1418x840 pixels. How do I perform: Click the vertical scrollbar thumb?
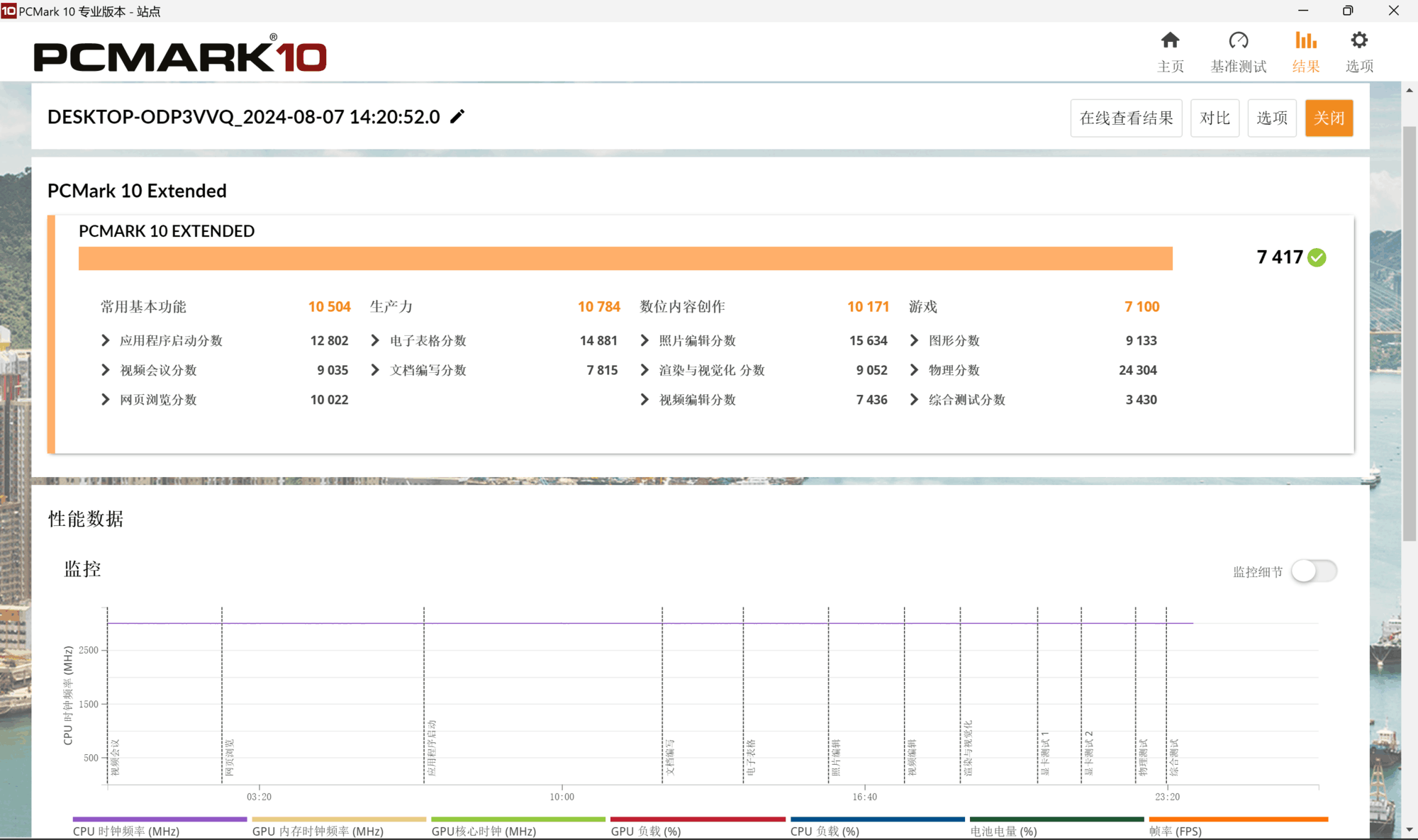point(1409,333)
